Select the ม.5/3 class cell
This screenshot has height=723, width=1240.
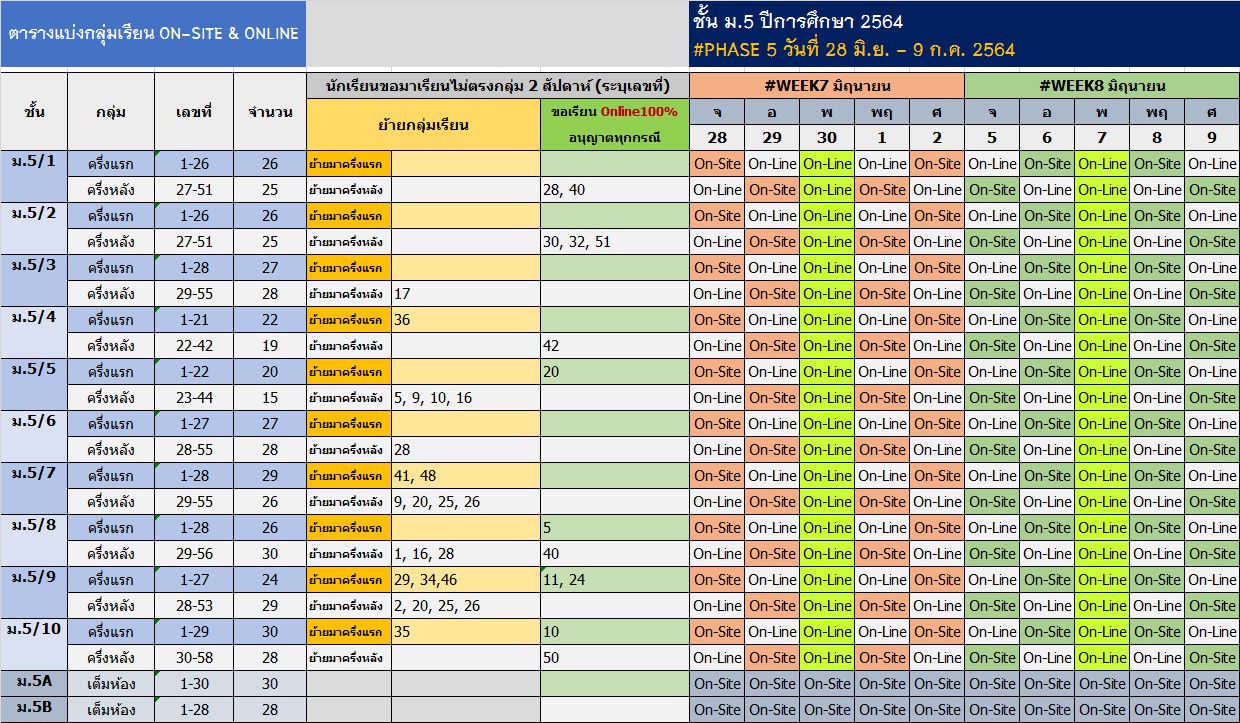(34, 281)
